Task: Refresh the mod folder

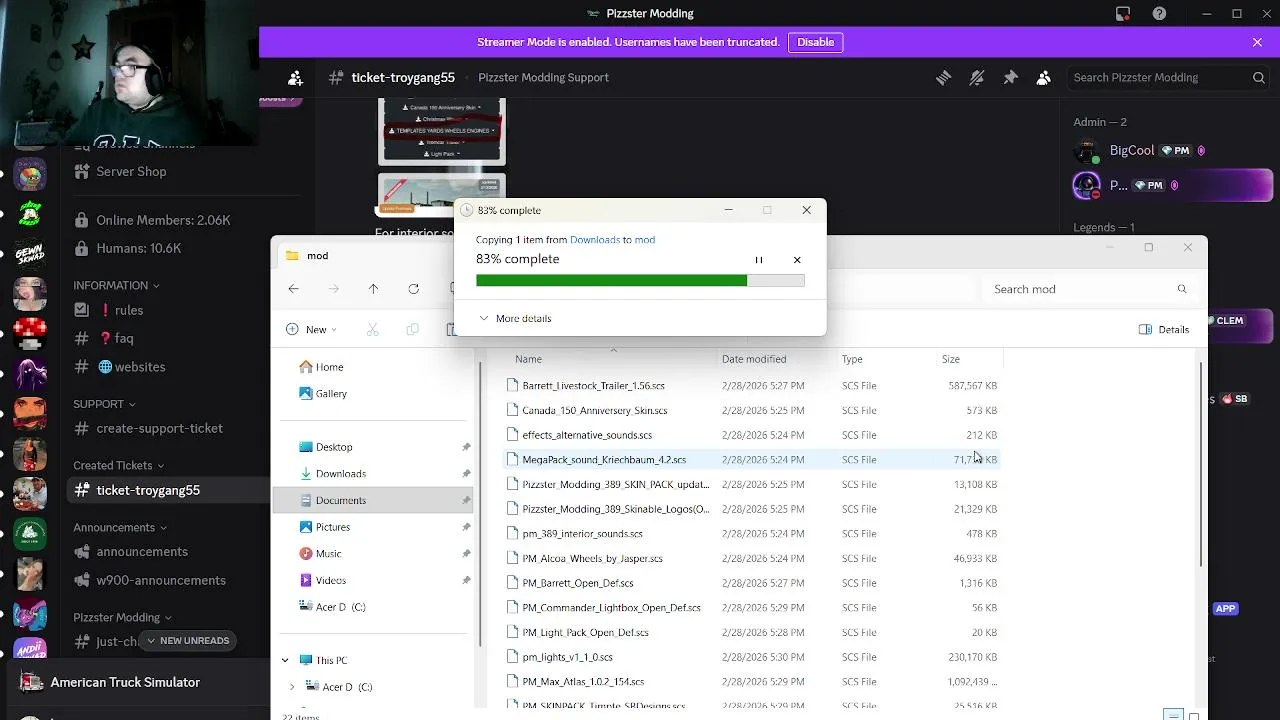Action: coord(413,289)
